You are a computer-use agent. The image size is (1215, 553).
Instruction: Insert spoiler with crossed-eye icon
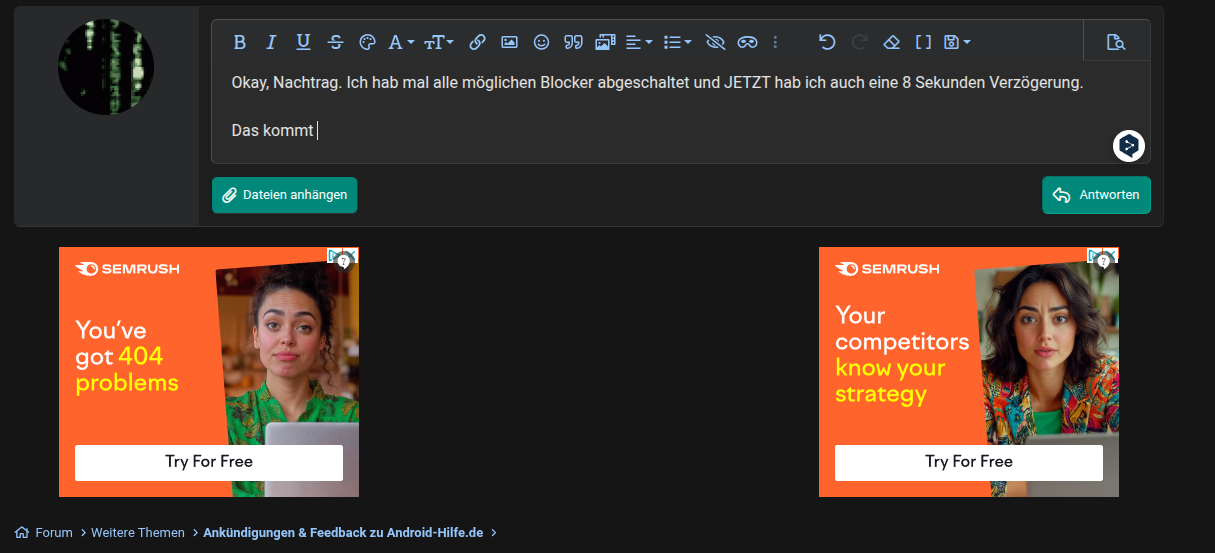click(714, 42)
